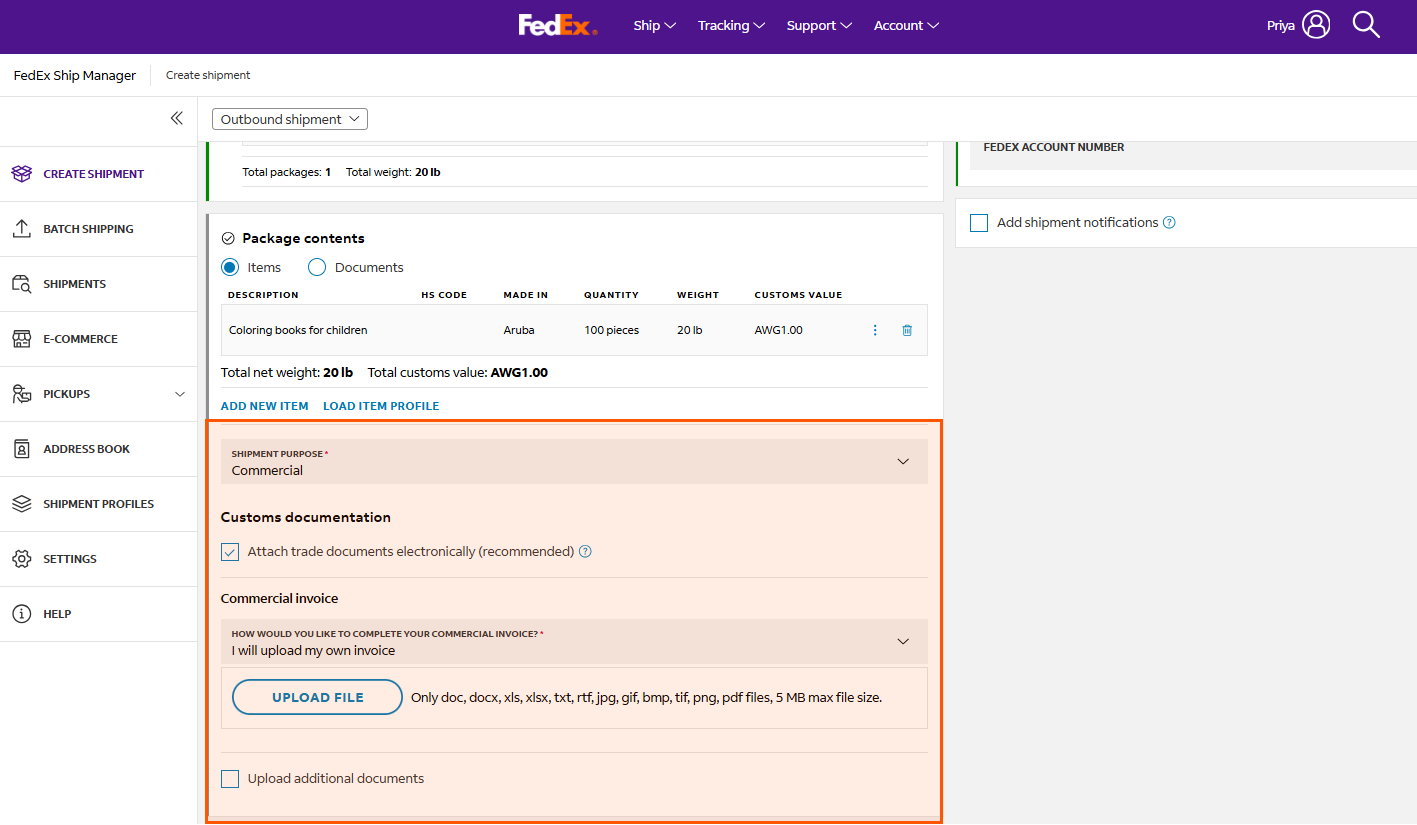
Task: Click the search magnifier icon
Action: 1366,25
